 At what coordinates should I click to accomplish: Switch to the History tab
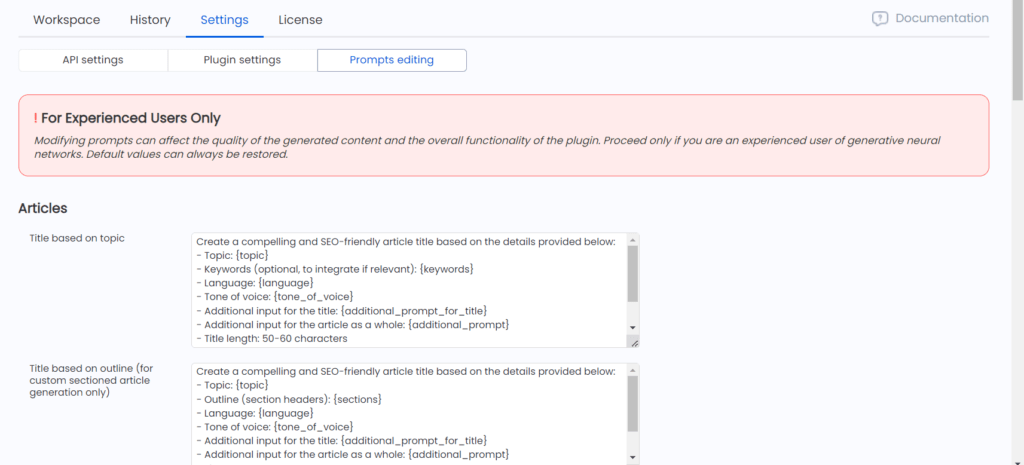150,20
